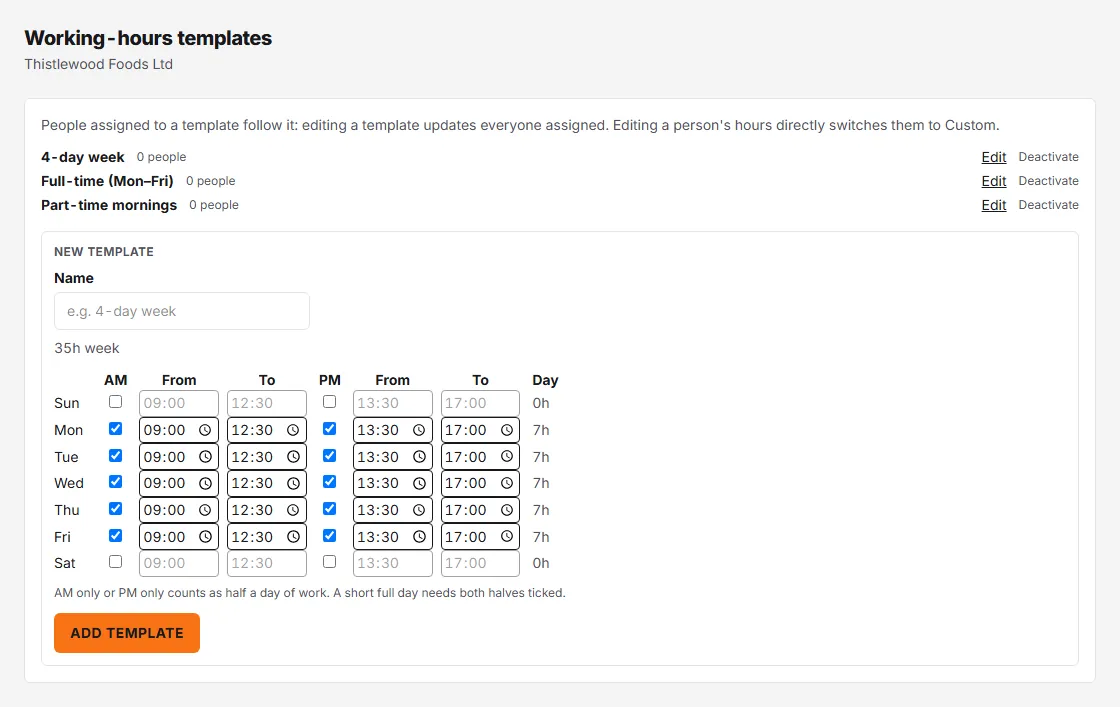Open time picker clock for Monday PM From
This screenshot has height=707, width=1120.
tap(419, 430)
